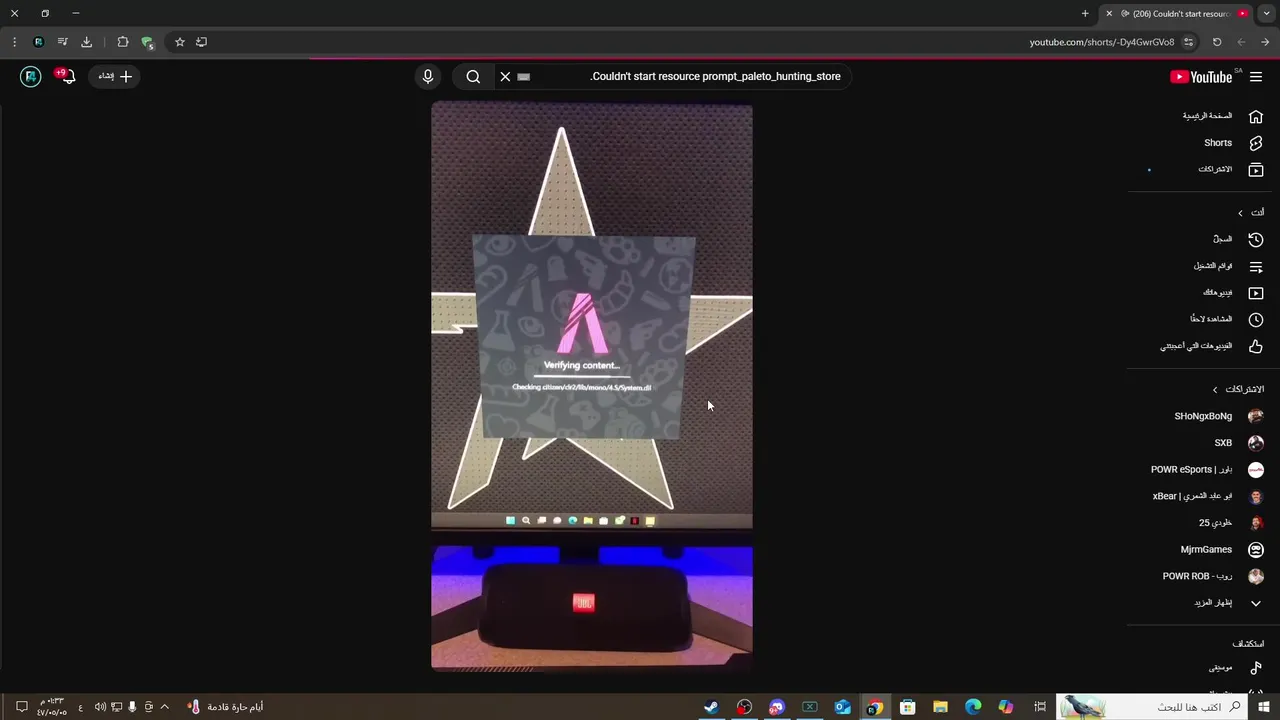Click the icon next to the bookmark star
This screenshot has height=720, width=1280.
coord(201,42)
